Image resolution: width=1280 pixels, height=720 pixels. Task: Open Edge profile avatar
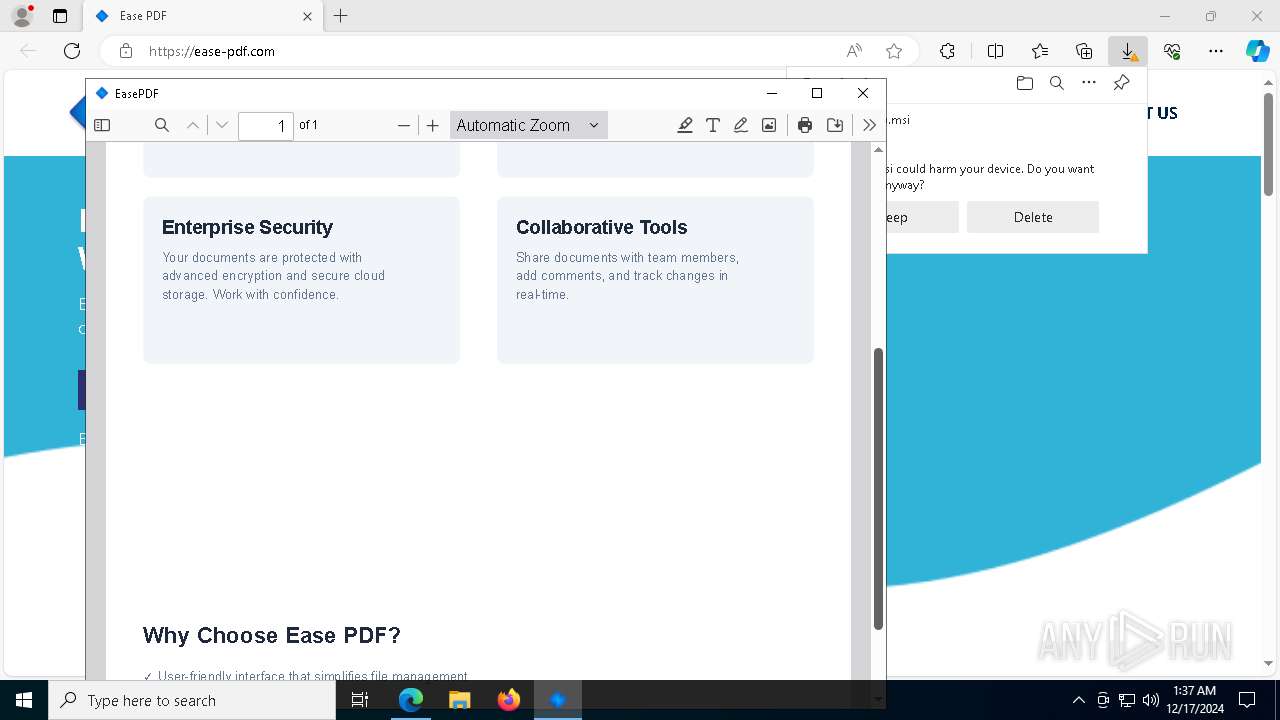tap(22, 16)
